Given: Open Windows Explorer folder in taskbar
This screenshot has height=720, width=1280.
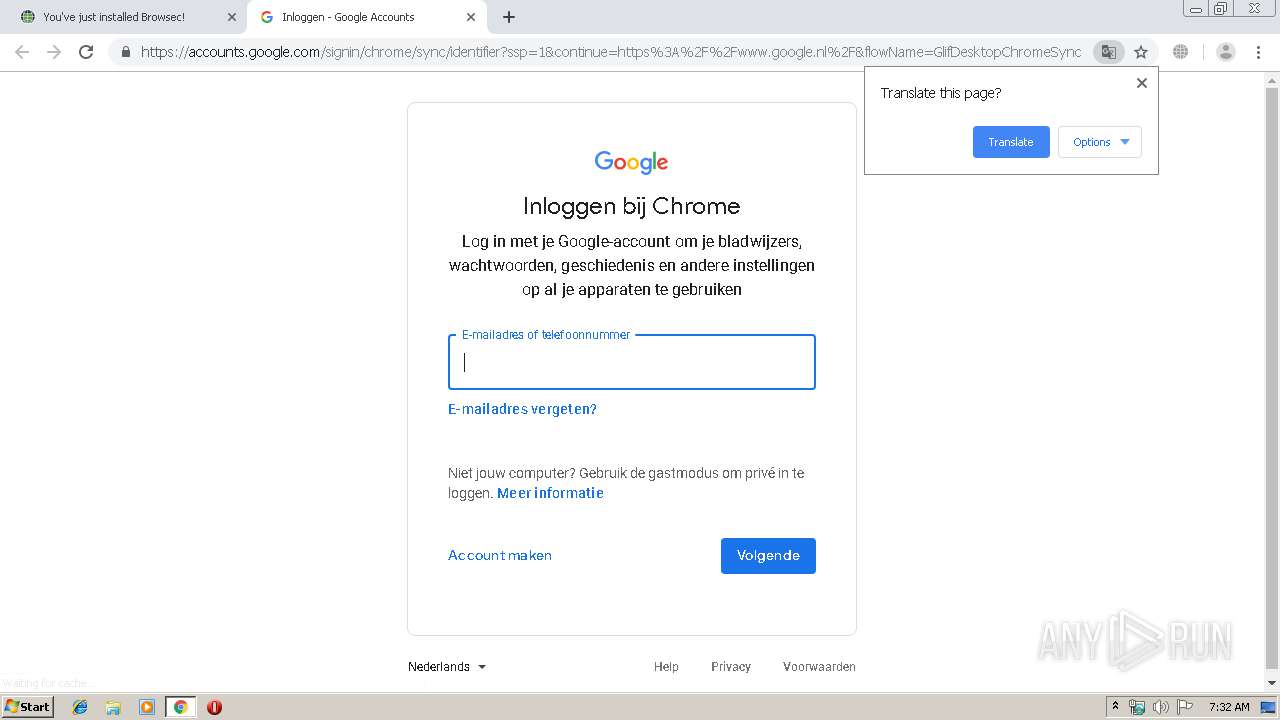Looking at the screenshot, I should (x=113, y=707).
